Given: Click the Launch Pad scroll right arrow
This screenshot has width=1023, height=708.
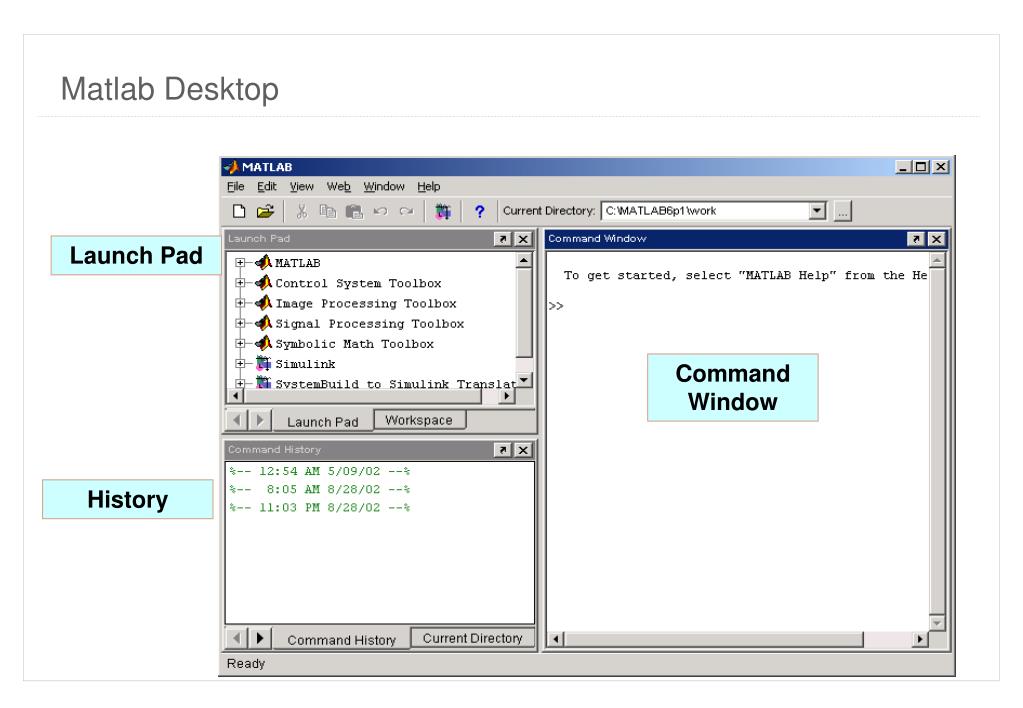Looking at the screenshot, I should [507, 396].
